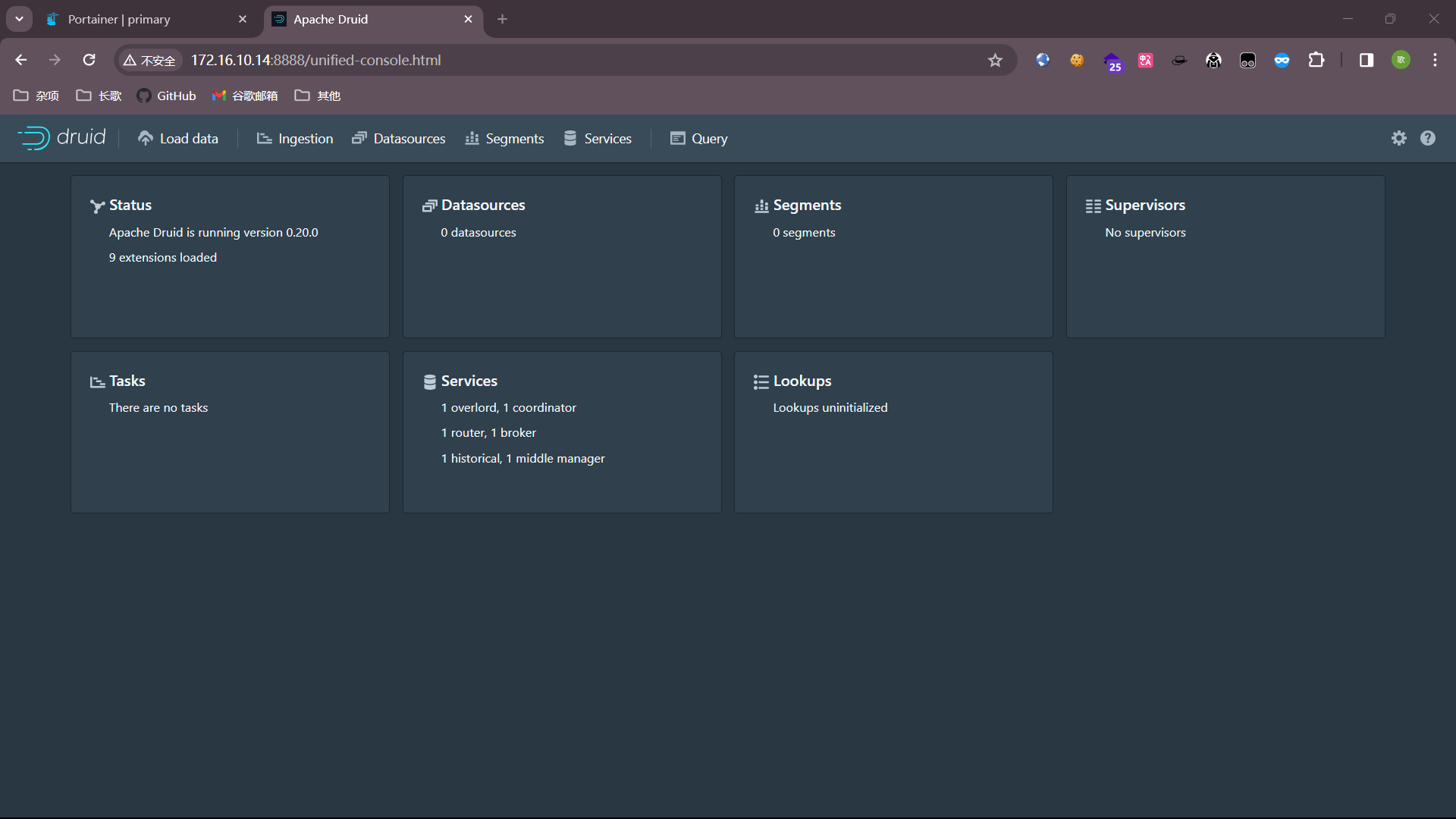This screenshot has height=819, width=1456.
Task: Focus the address bar URL
Action: tap(315, 60)
